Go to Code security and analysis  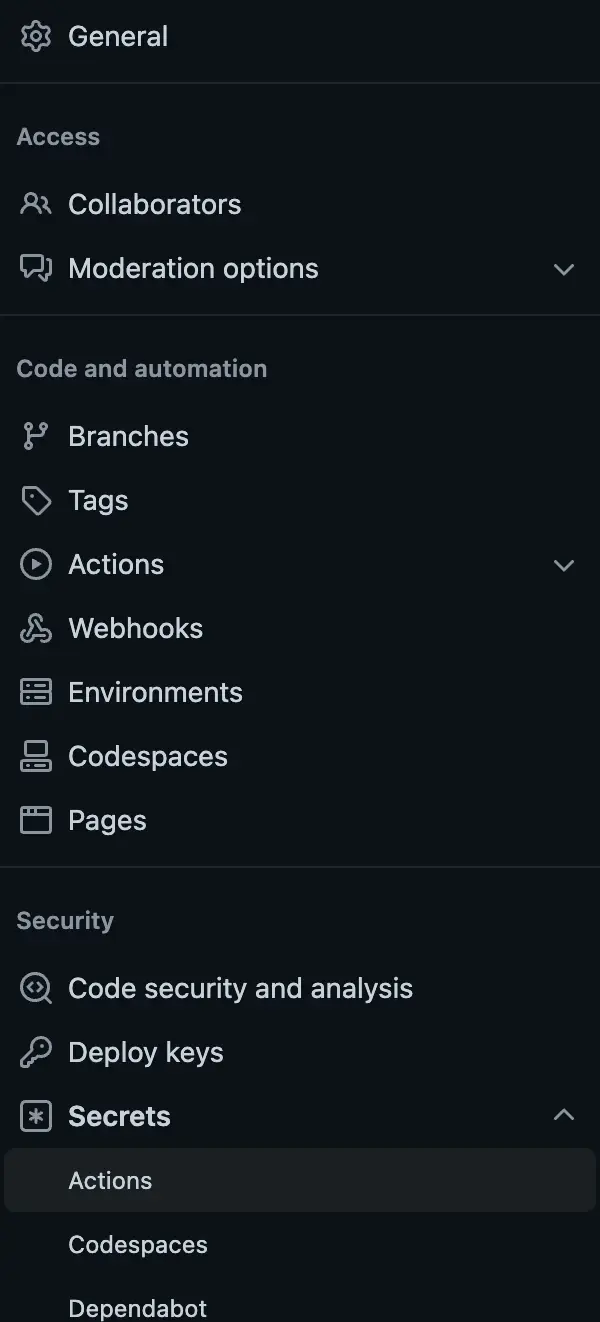[x=240, y=989]
